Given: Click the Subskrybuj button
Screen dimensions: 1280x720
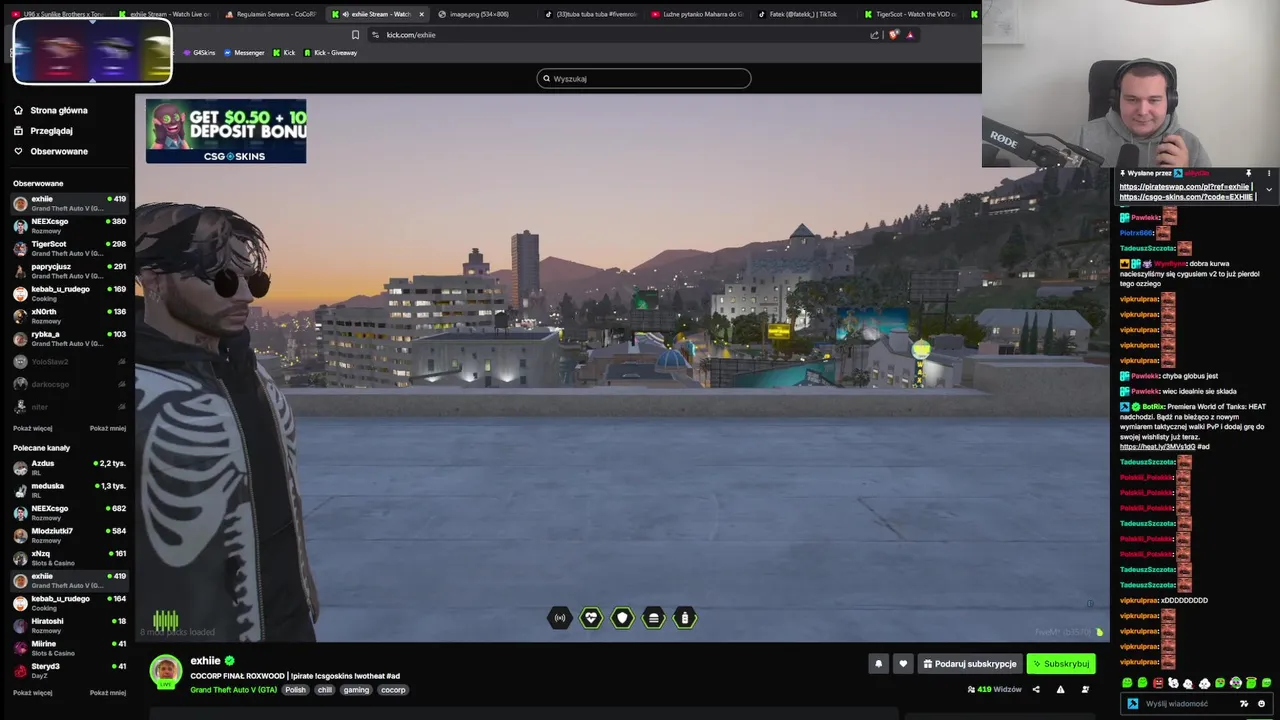Looking at the screenshot, I should coord(1061,664).
